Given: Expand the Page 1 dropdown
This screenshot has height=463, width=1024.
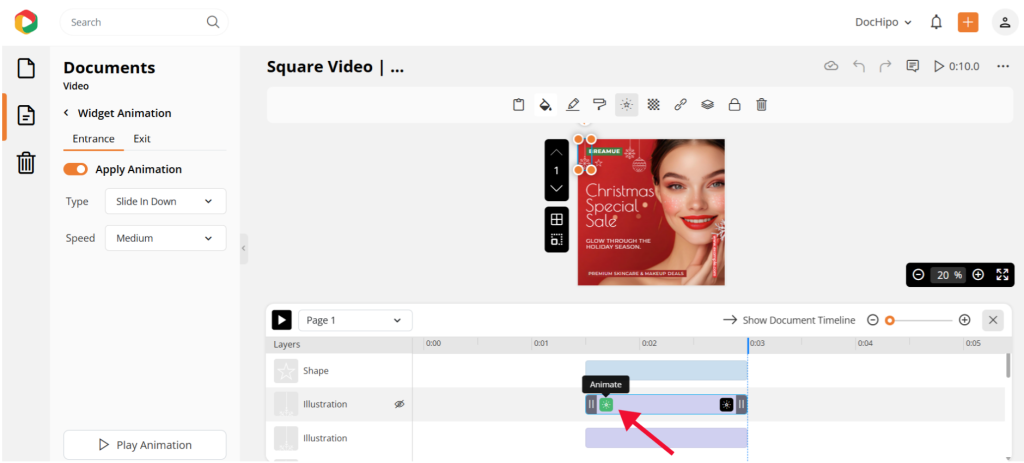Looking at the screenshot, I should (354, 320).
